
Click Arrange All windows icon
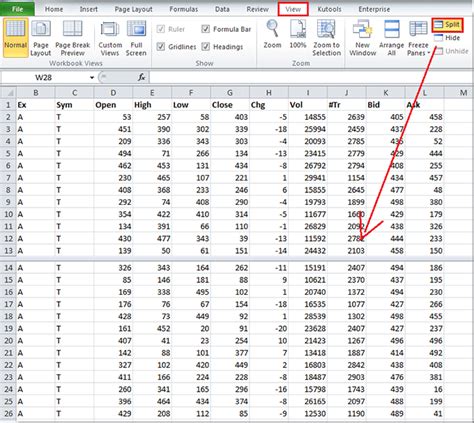[x=391, y=29]
